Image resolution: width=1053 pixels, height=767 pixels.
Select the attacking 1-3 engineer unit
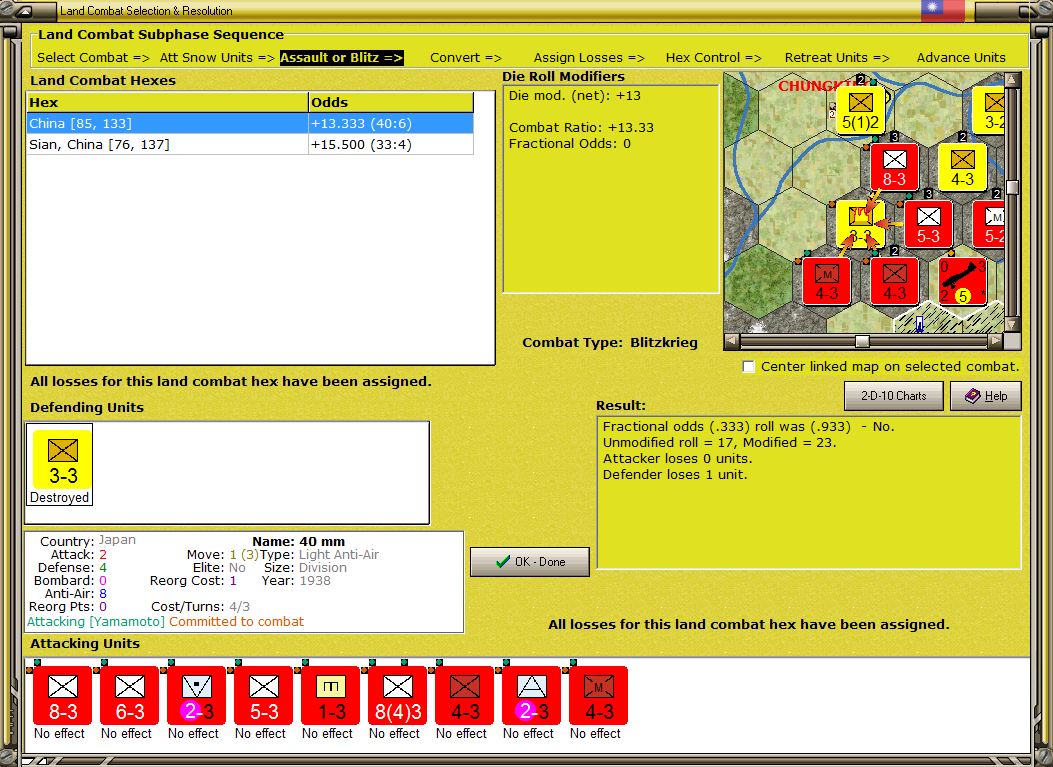[x=331, y=696]
